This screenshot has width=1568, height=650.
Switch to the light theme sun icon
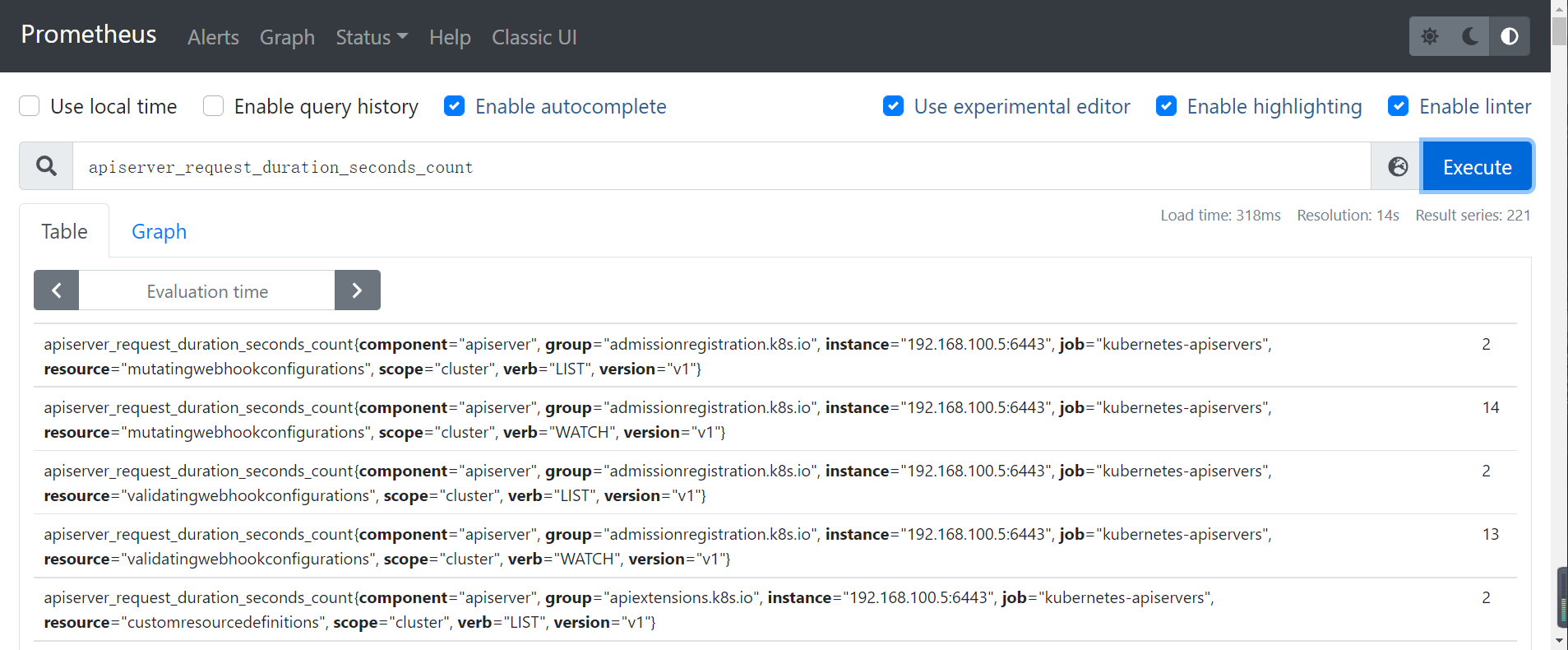[1430, 36]
